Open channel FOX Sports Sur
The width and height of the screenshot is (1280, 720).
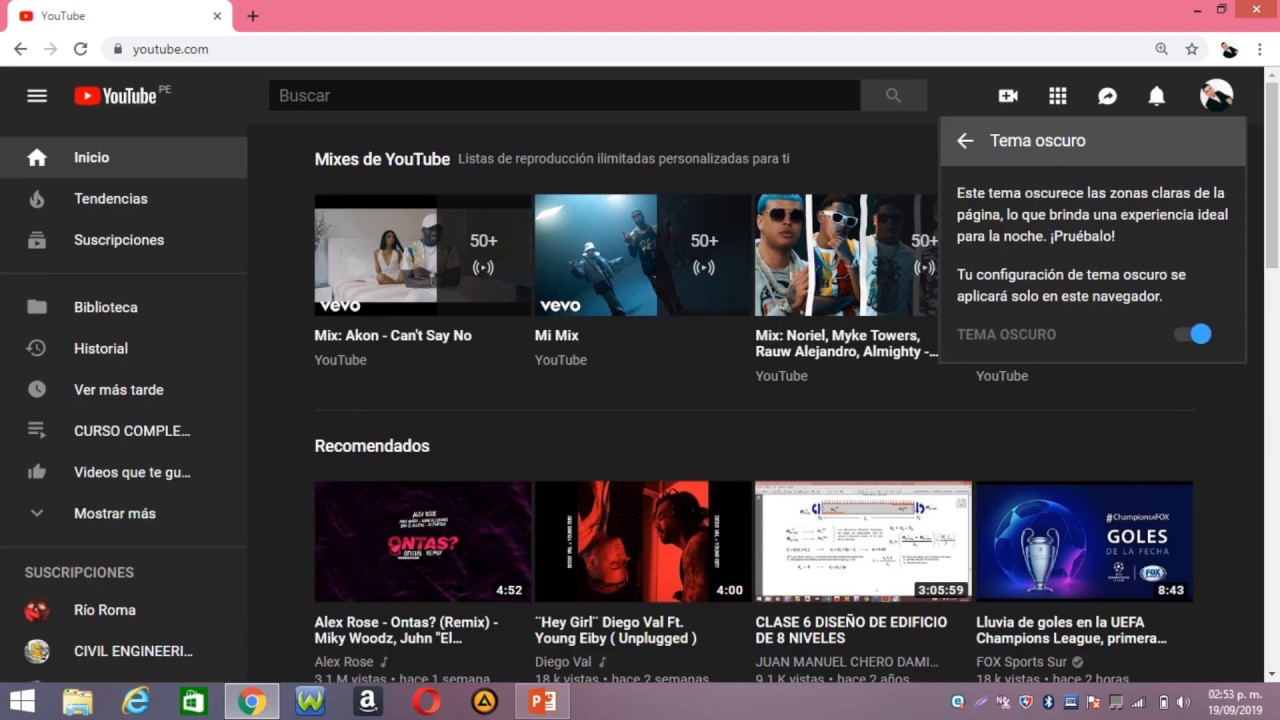coord(1021,662)
